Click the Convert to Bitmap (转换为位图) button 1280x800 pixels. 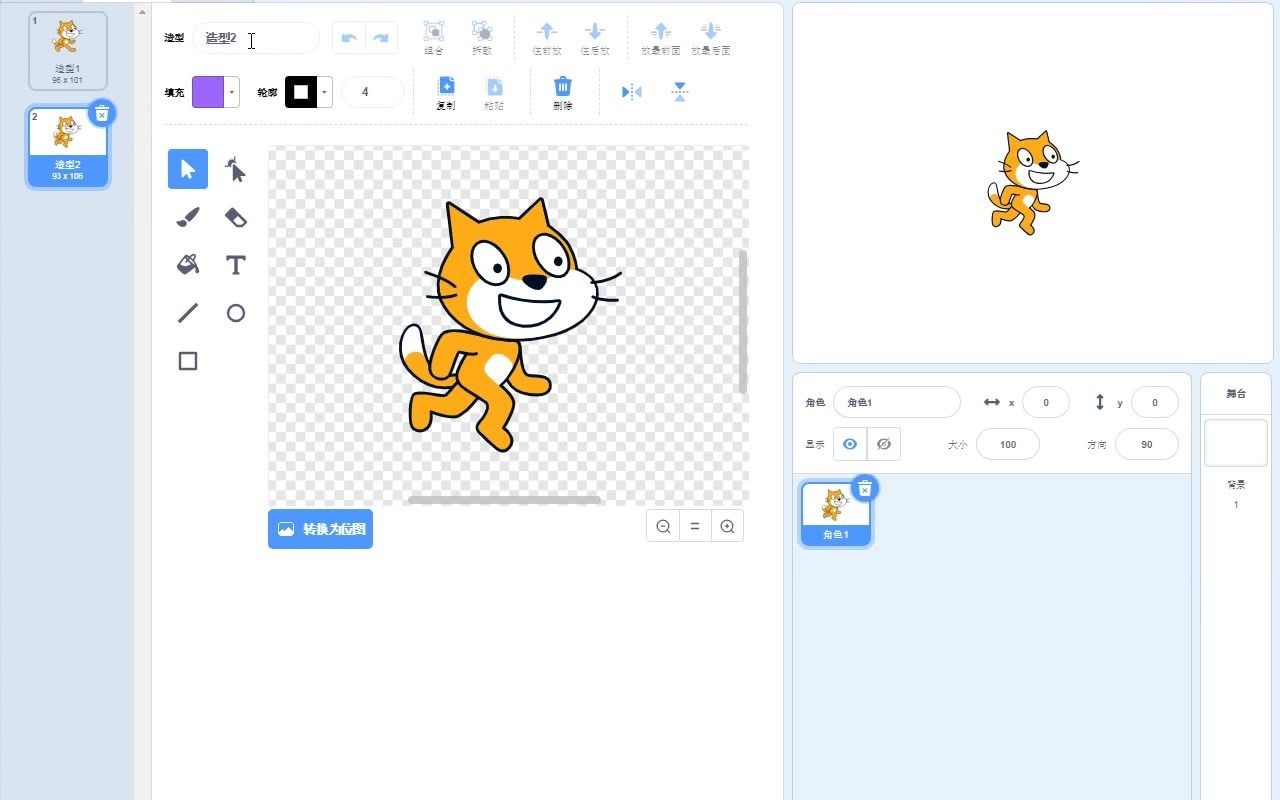pos(320,529)
